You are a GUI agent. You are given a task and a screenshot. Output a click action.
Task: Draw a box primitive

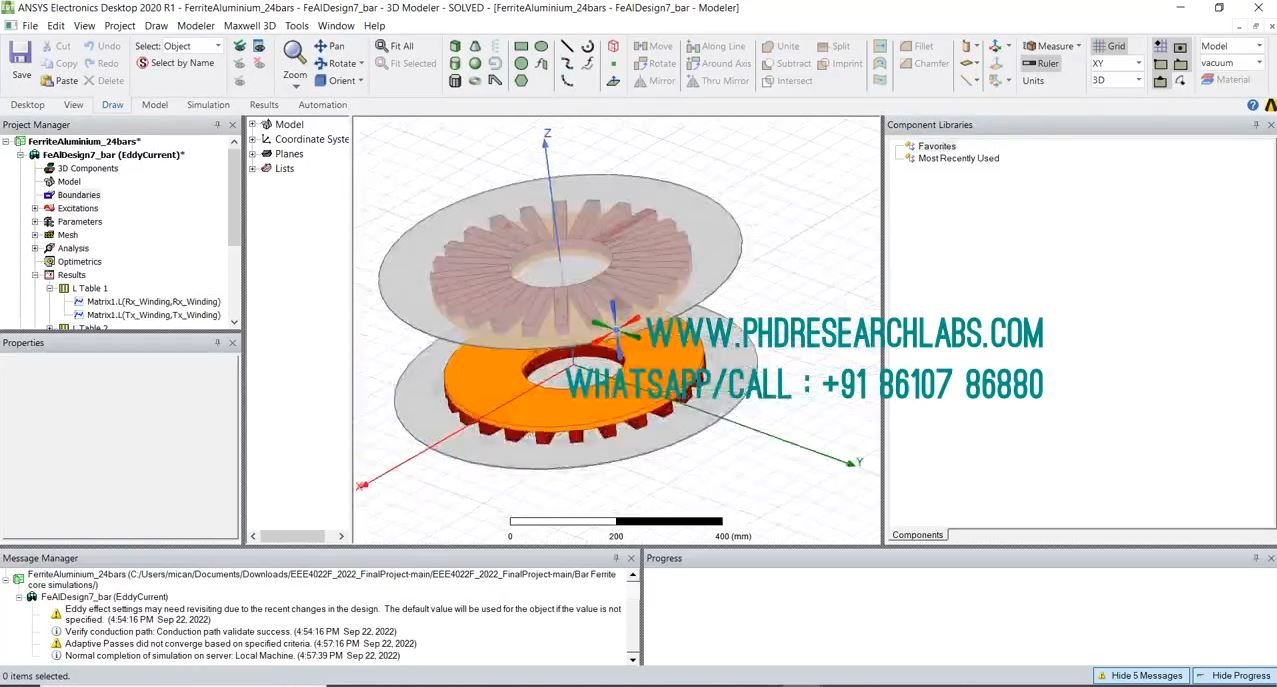[x=455, y=46]
